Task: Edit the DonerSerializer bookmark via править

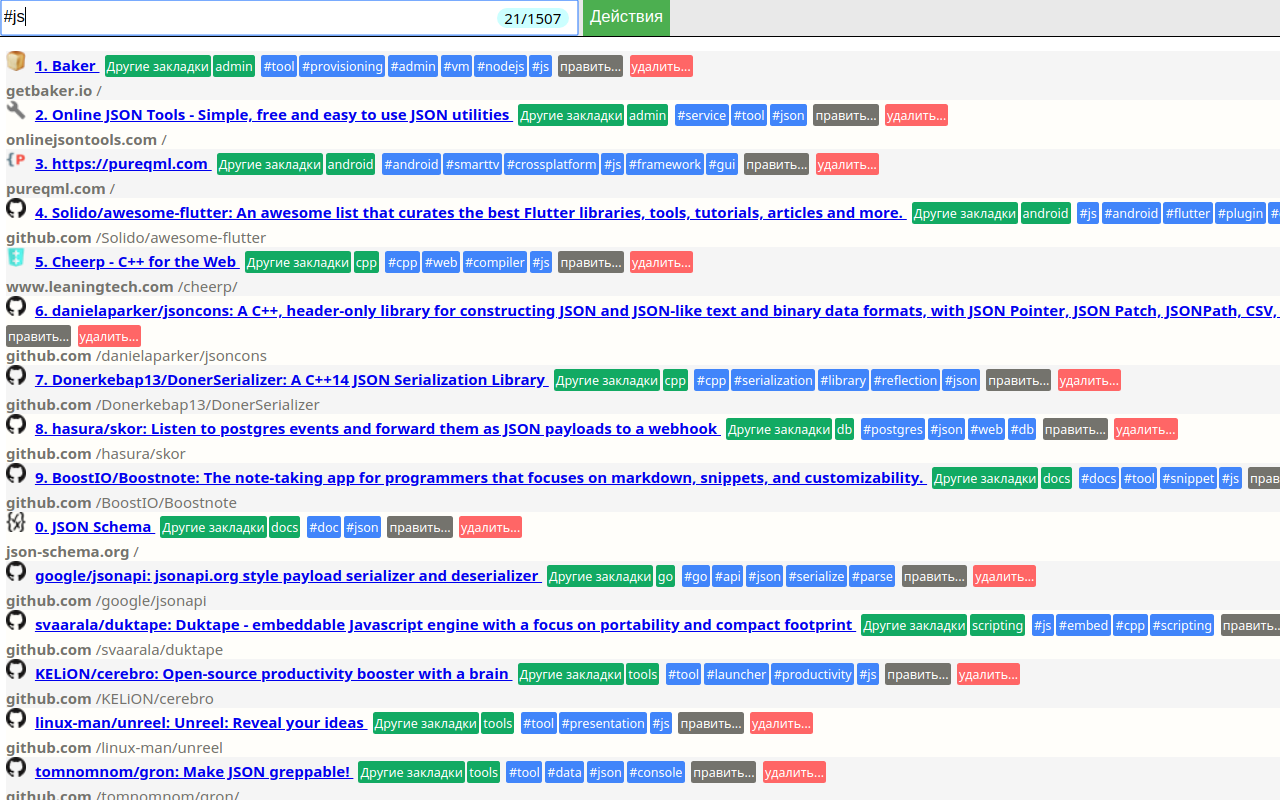Action: tap(1018, 380)
